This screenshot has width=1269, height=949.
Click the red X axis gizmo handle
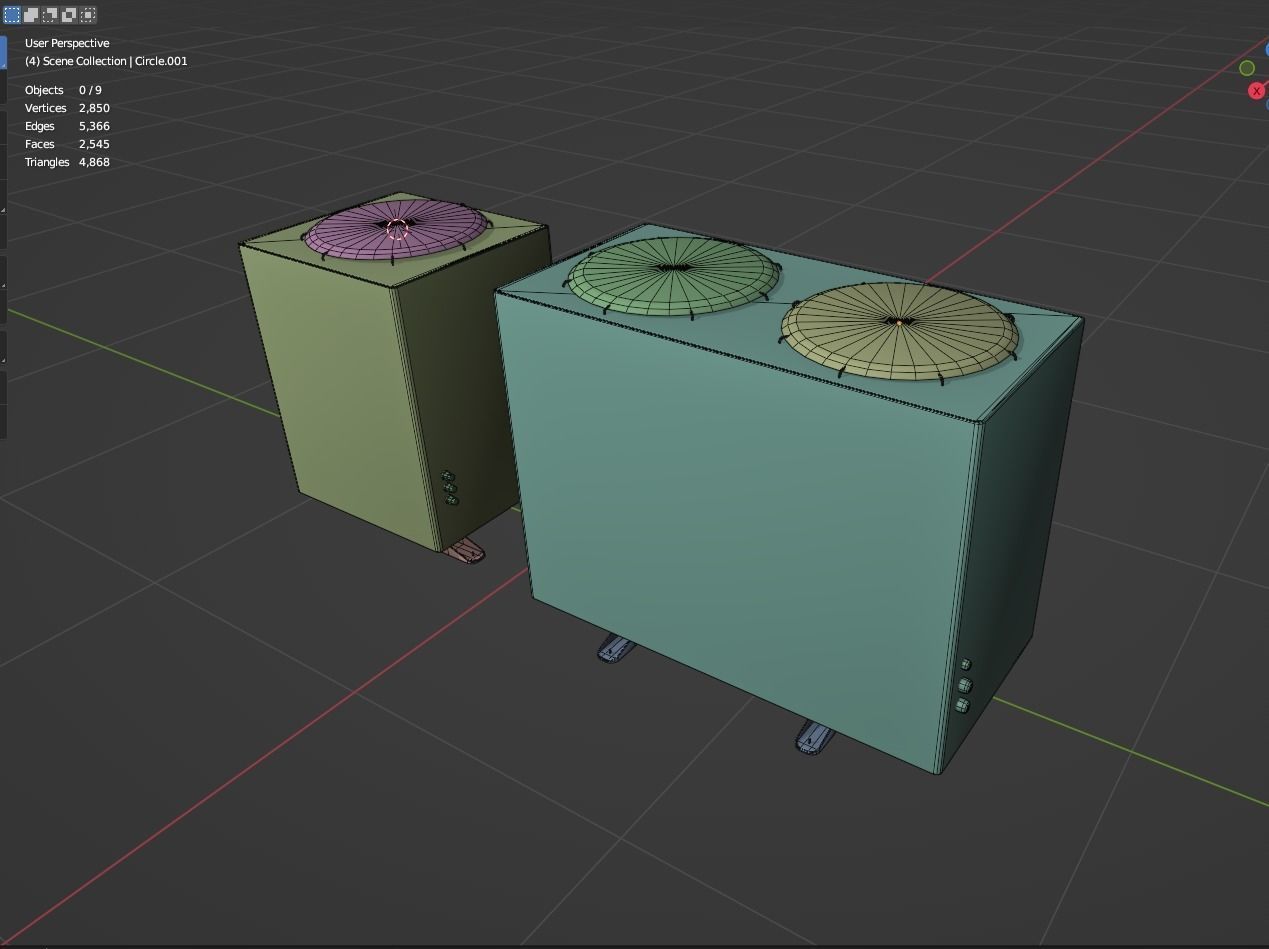click(1256, 91)
